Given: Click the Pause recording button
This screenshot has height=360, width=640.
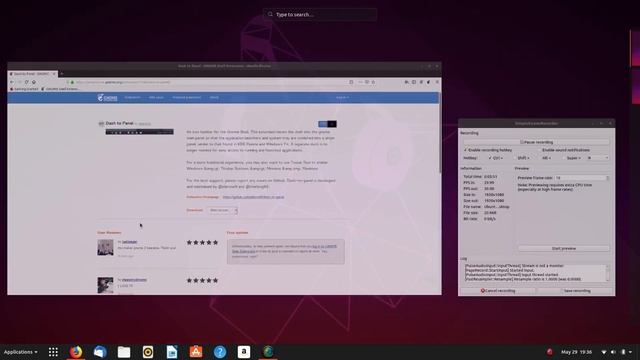Looking at the screenshot, I should click(x=536, y=142).
